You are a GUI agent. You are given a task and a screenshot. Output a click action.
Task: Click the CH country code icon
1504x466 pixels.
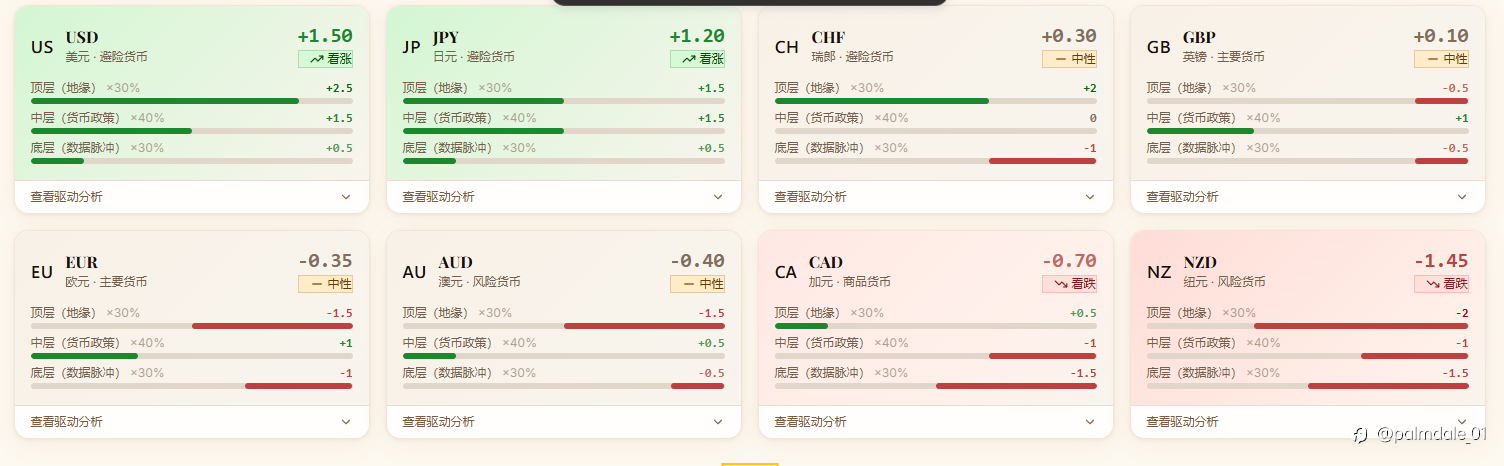786,47
